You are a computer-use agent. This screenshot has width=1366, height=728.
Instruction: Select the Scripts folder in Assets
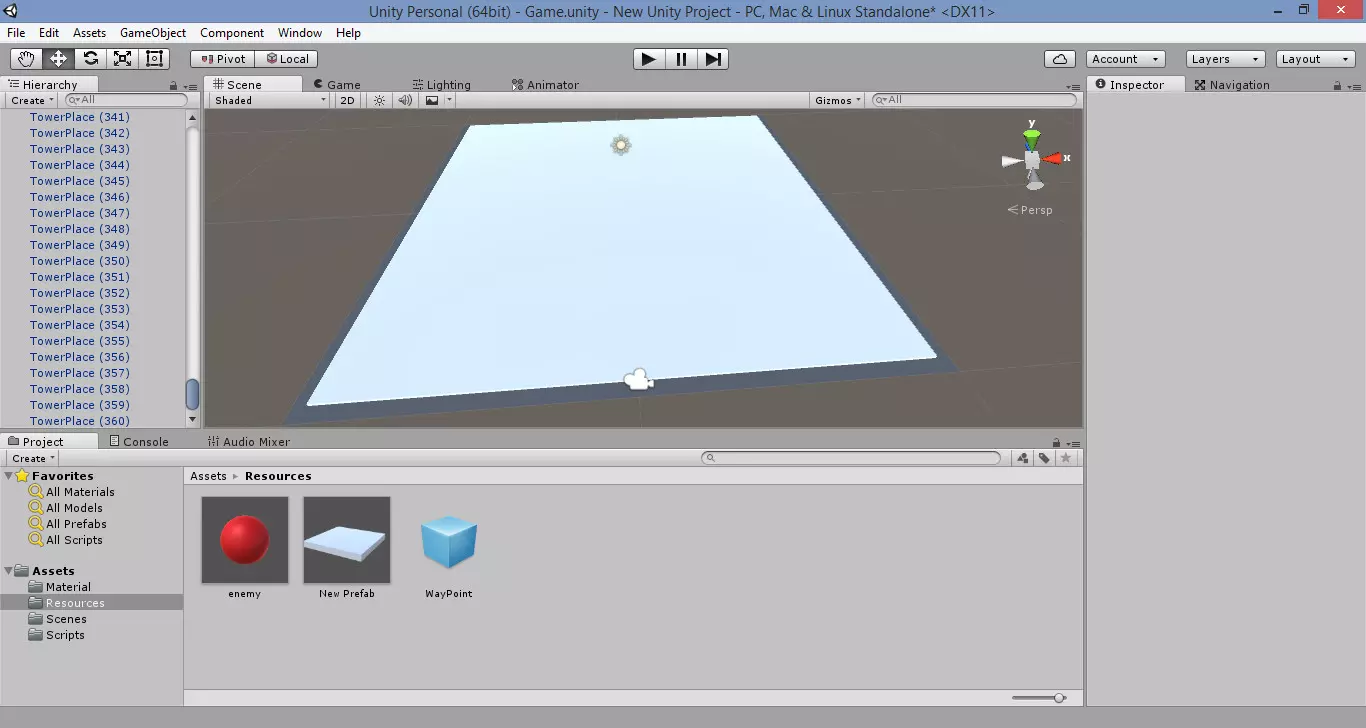[65, 635]
